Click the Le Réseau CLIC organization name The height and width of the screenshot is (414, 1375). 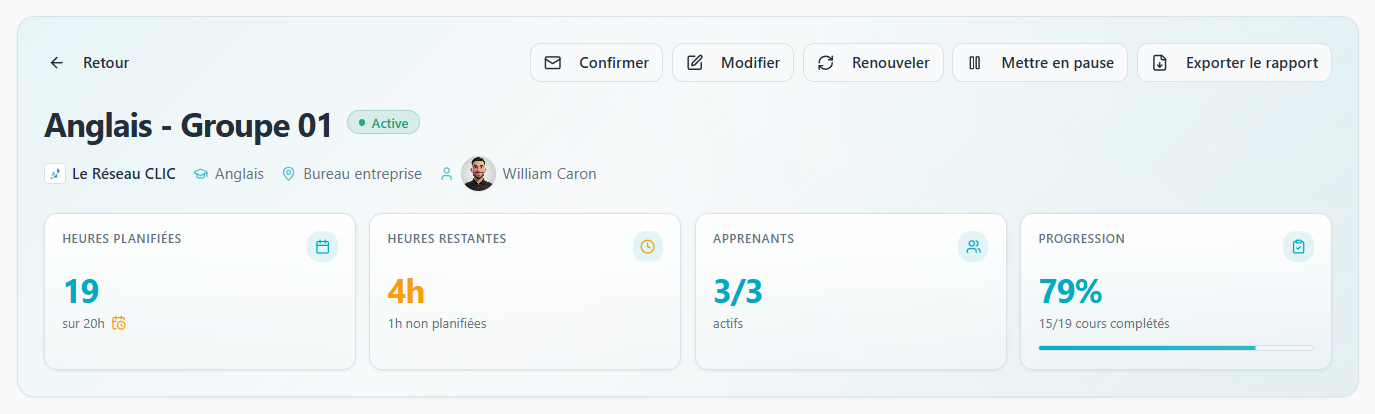pyautogui.click(x=124, y=174)
